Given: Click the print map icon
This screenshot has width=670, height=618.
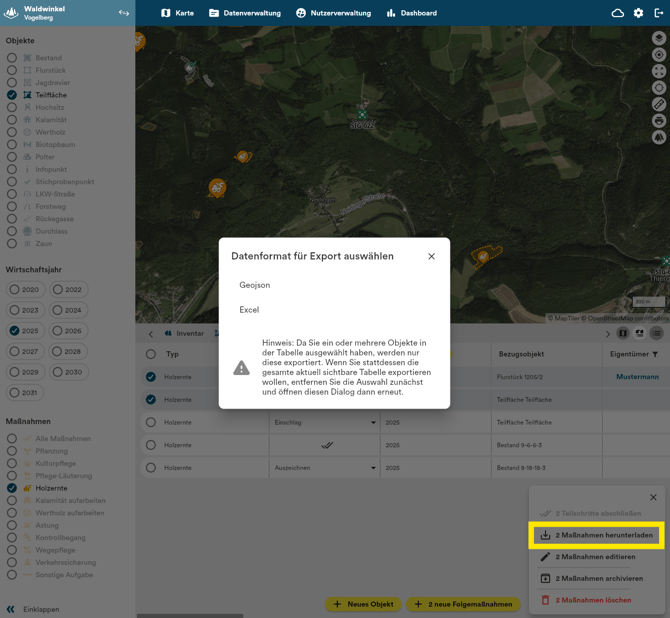Looking at the screenshot, I should pos(659,121).
